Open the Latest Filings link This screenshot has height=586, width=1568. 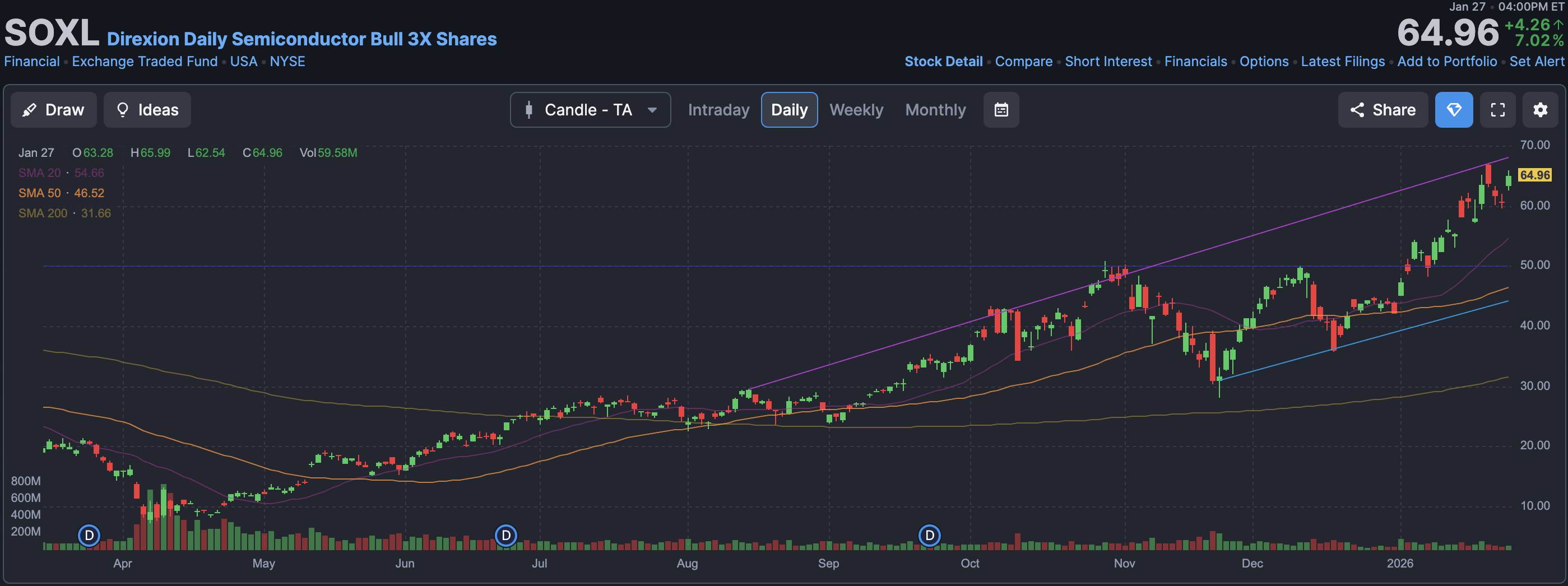1343,62
